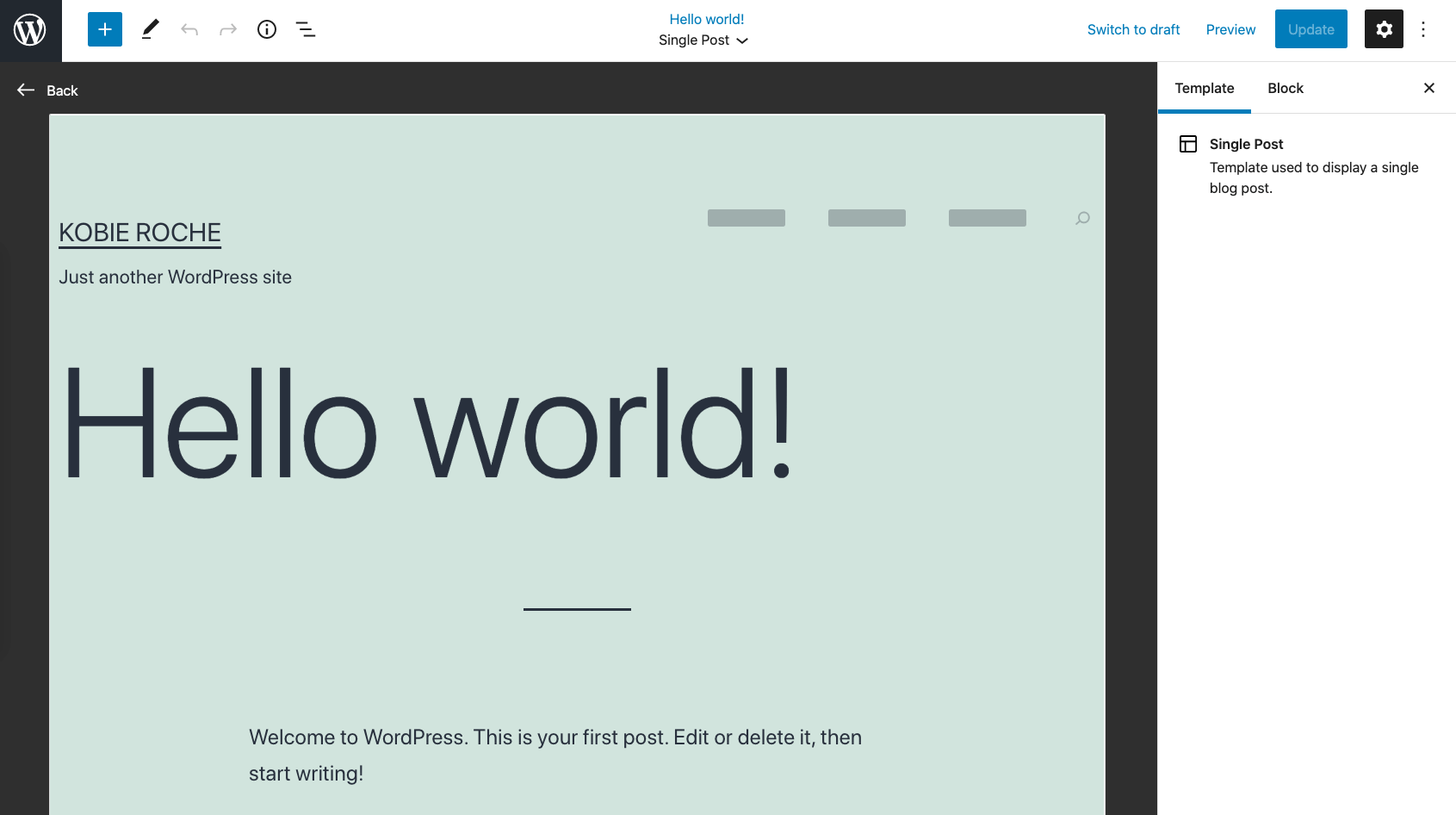
Task: Switch to the Template tab
Action: [x=1205, y=88]
